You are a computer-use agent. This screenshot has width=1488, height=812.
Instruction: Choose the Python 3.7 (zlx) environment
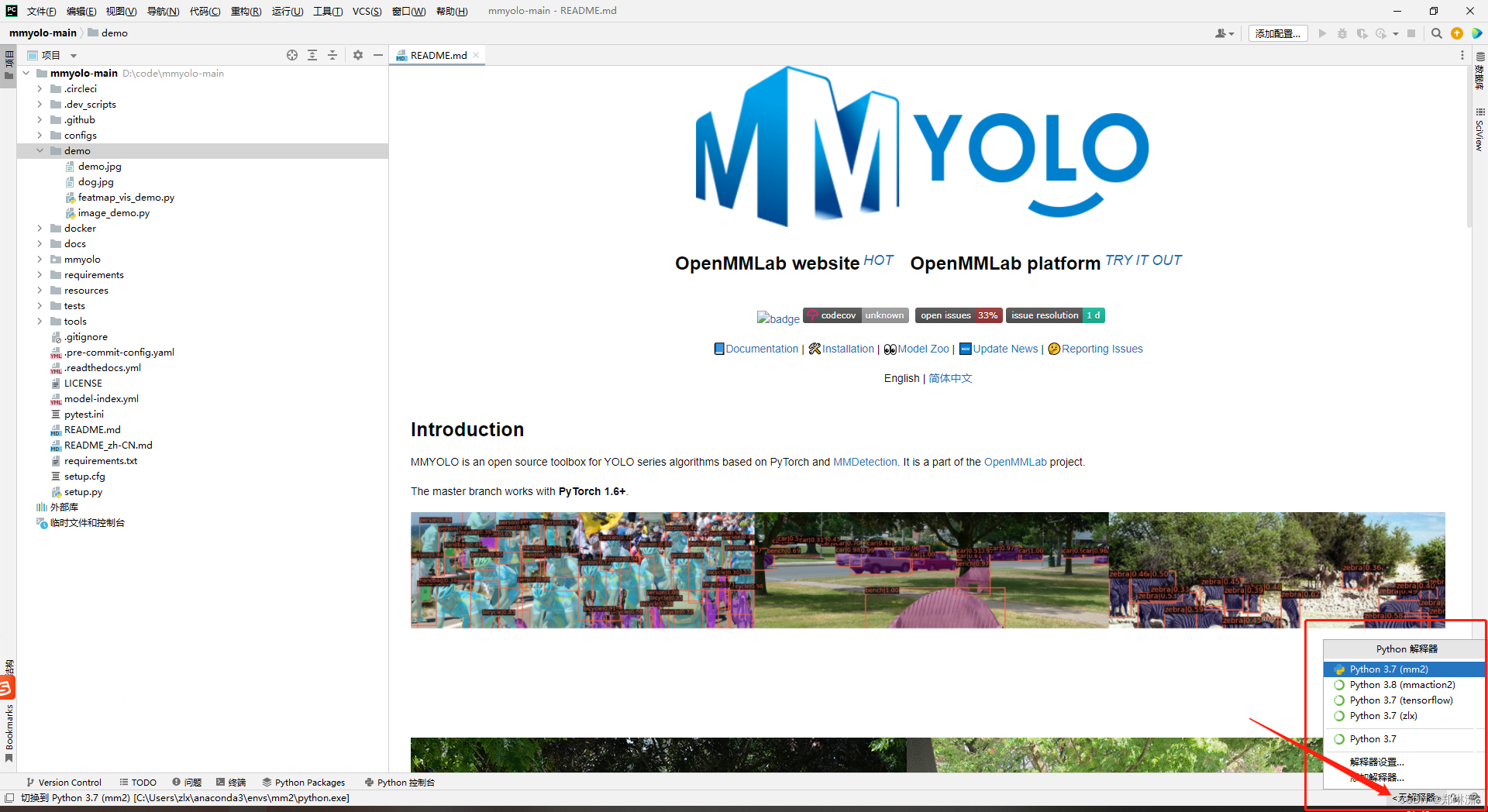click(x=1383, y=715)
